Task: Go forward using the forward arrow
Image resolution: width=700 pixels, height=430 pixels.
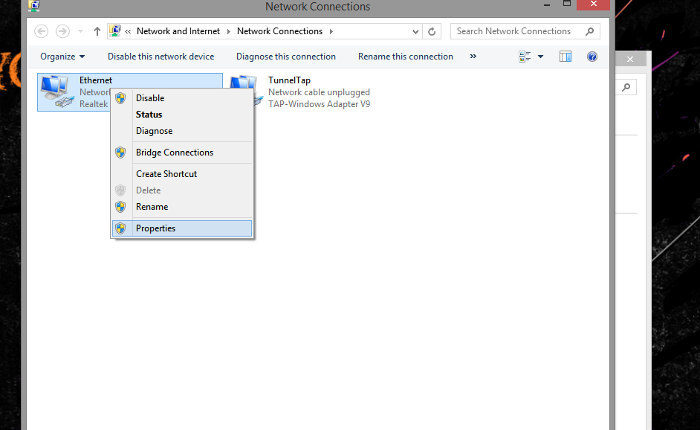Action: pyautogui.click(x=62, y=31)
